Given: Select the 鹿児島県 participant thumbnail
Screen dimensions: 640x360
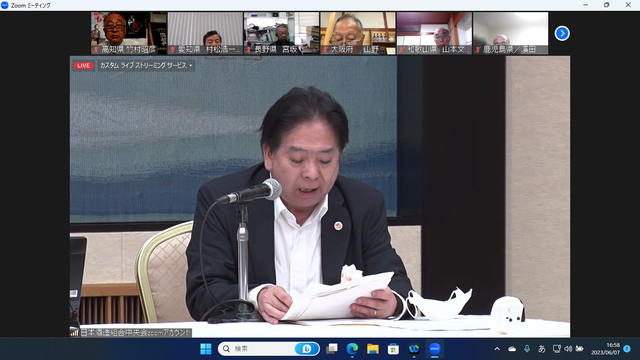Looking at the screenshot, I should click(511, 33).
